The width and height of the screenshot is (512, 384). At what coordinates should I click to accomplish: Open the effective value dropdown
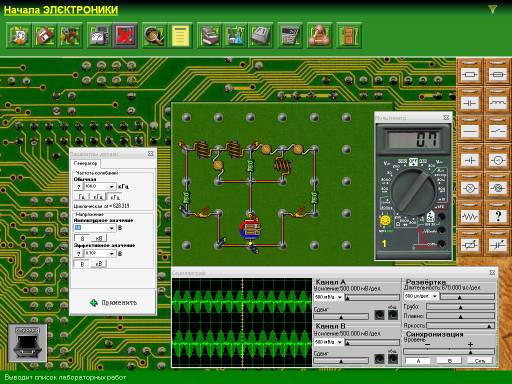pyautogui.click(x=112, y=254)
